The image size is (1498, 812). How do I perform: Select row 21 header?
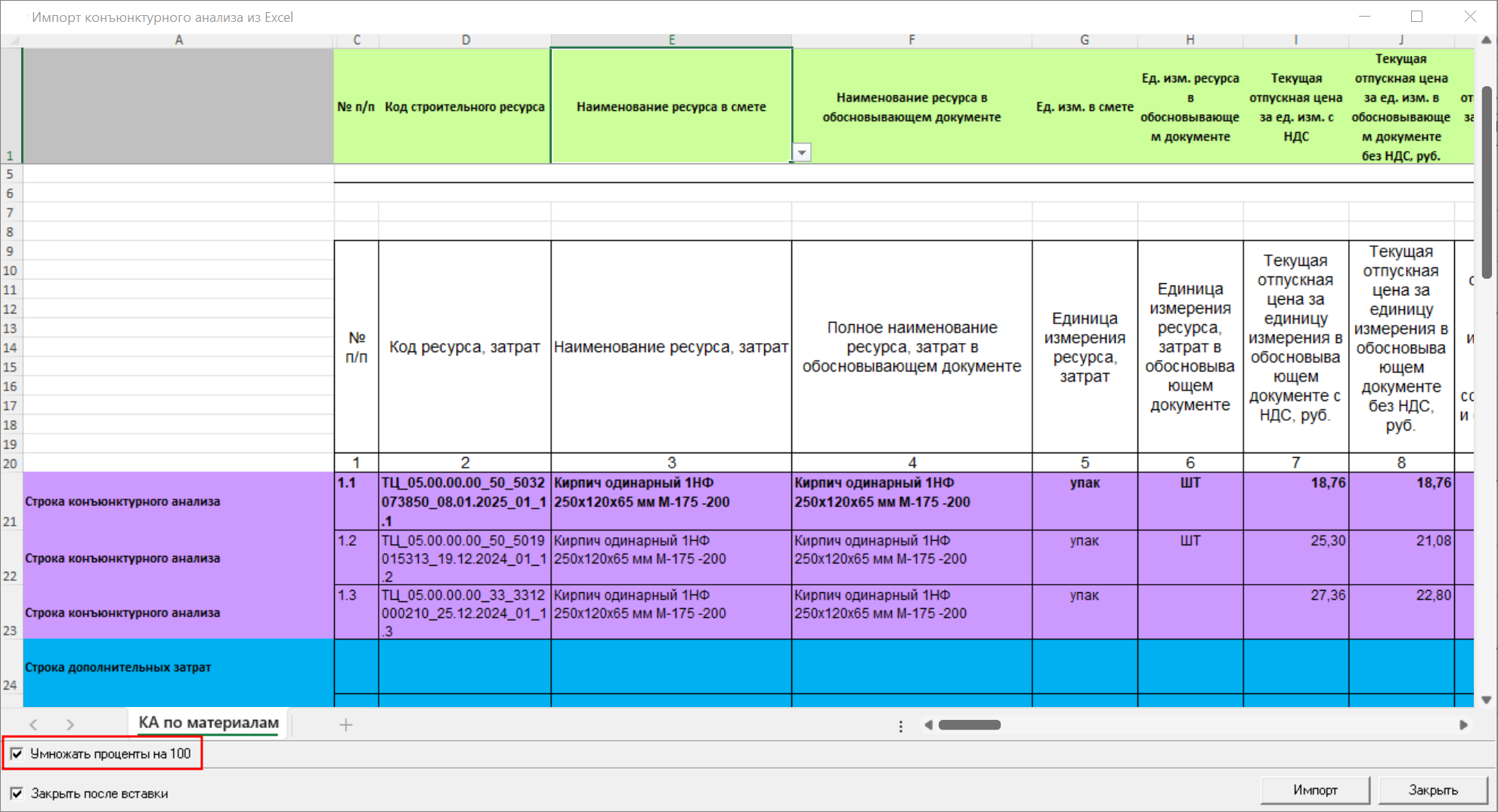coord(11,501)
